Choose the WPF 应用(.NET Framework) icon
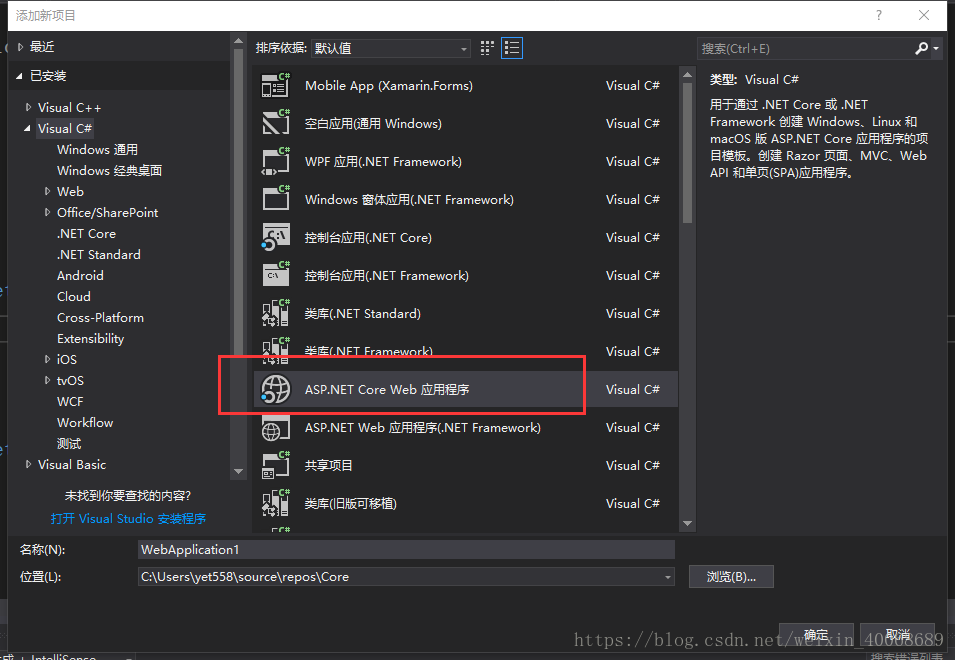 click(x=275, y=161)
